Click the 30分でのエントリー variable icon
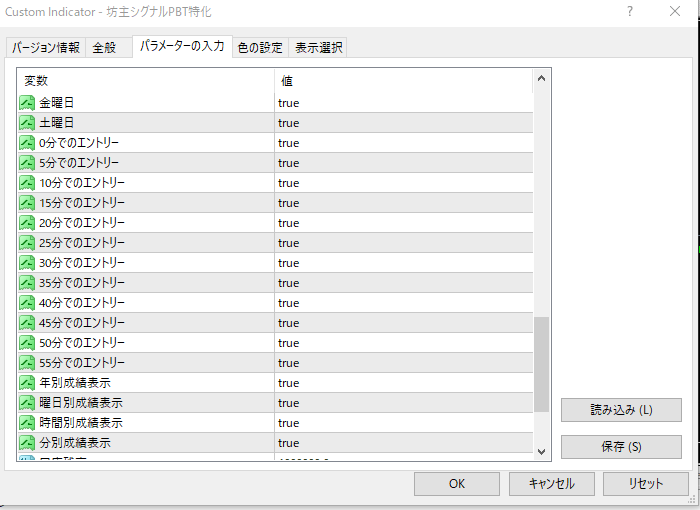The width and height of the screenshot is (700, 510). coord(27,263)
